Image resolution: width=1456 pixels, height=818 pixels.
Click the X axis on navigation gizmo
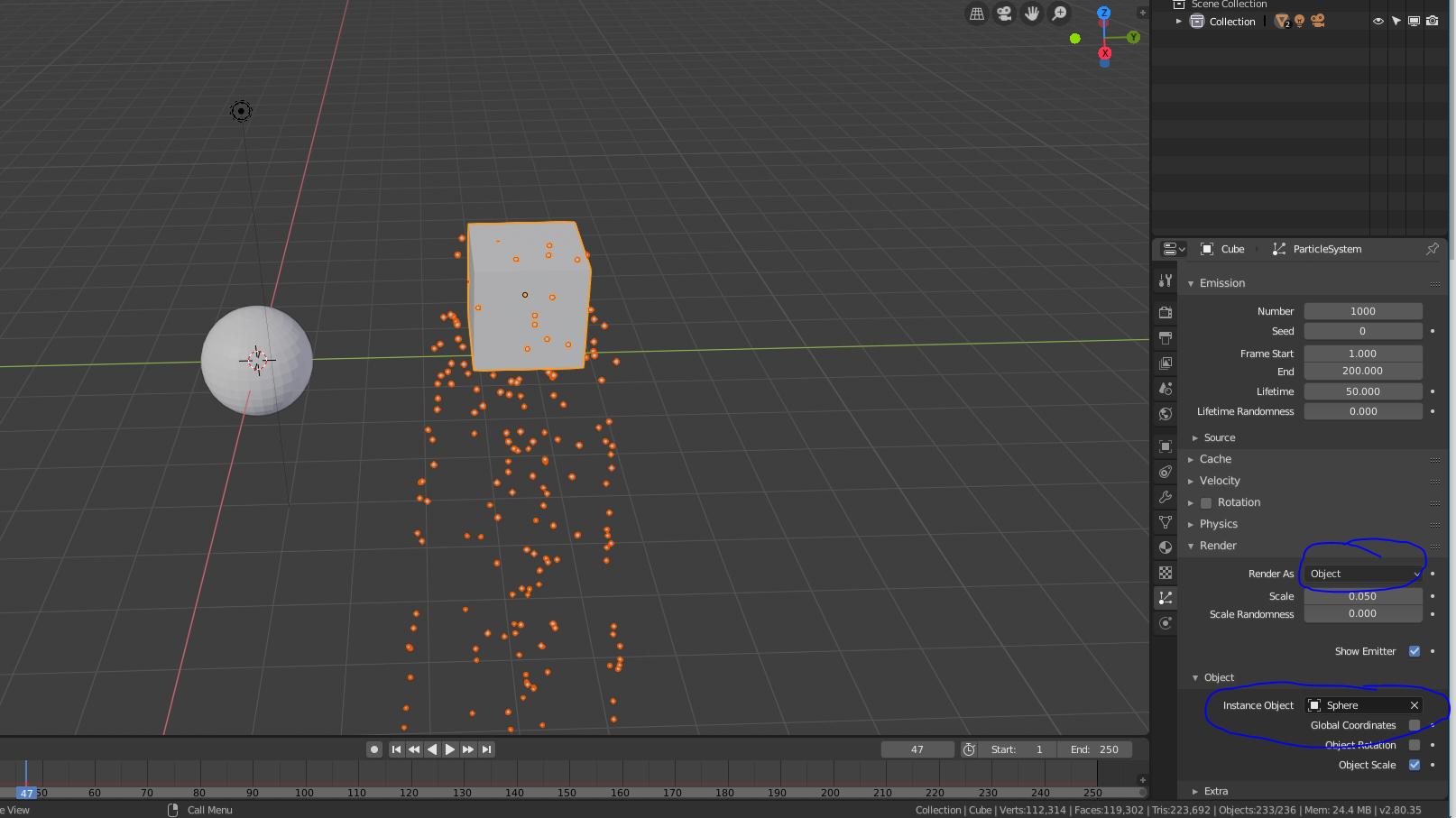click(x=1104, y=53)
